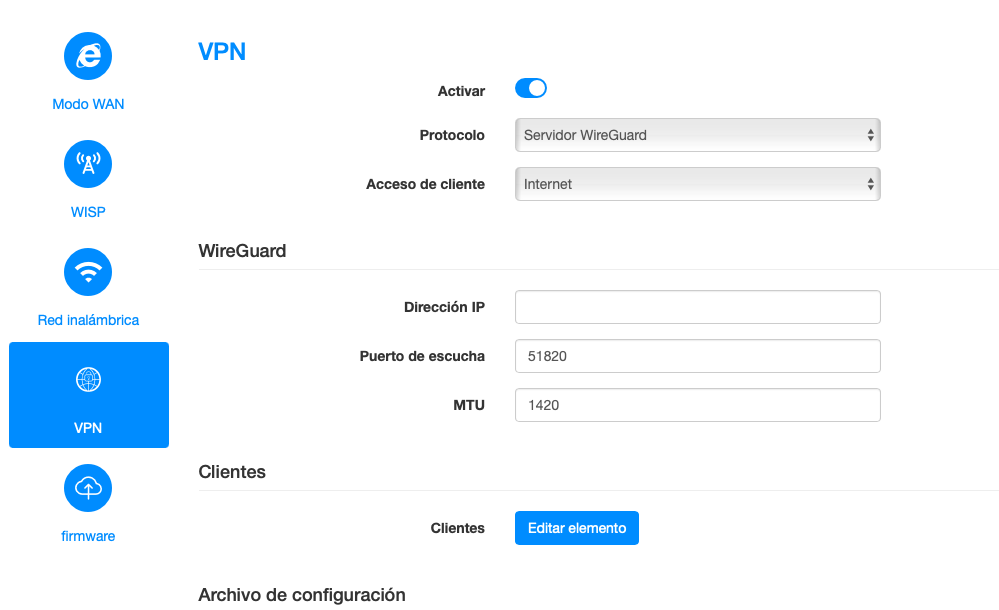Toggle the VPN activation switch off
The width and height of the screenshot is (999, 610).
[x=531, y=88]
